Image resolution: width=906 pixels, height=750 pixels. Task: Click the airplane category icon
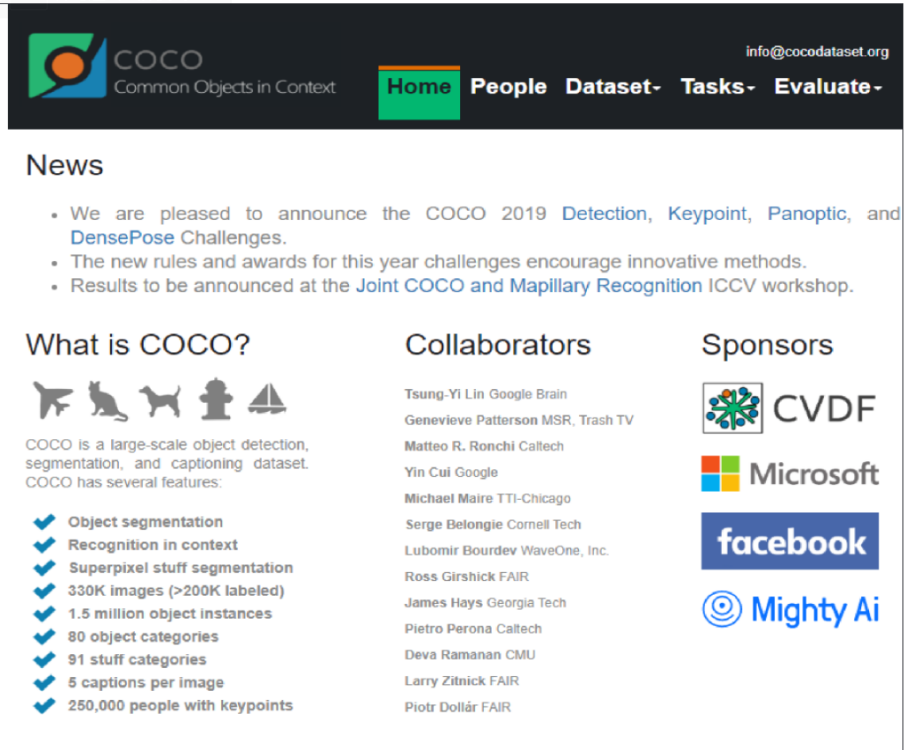click(53, 399)
